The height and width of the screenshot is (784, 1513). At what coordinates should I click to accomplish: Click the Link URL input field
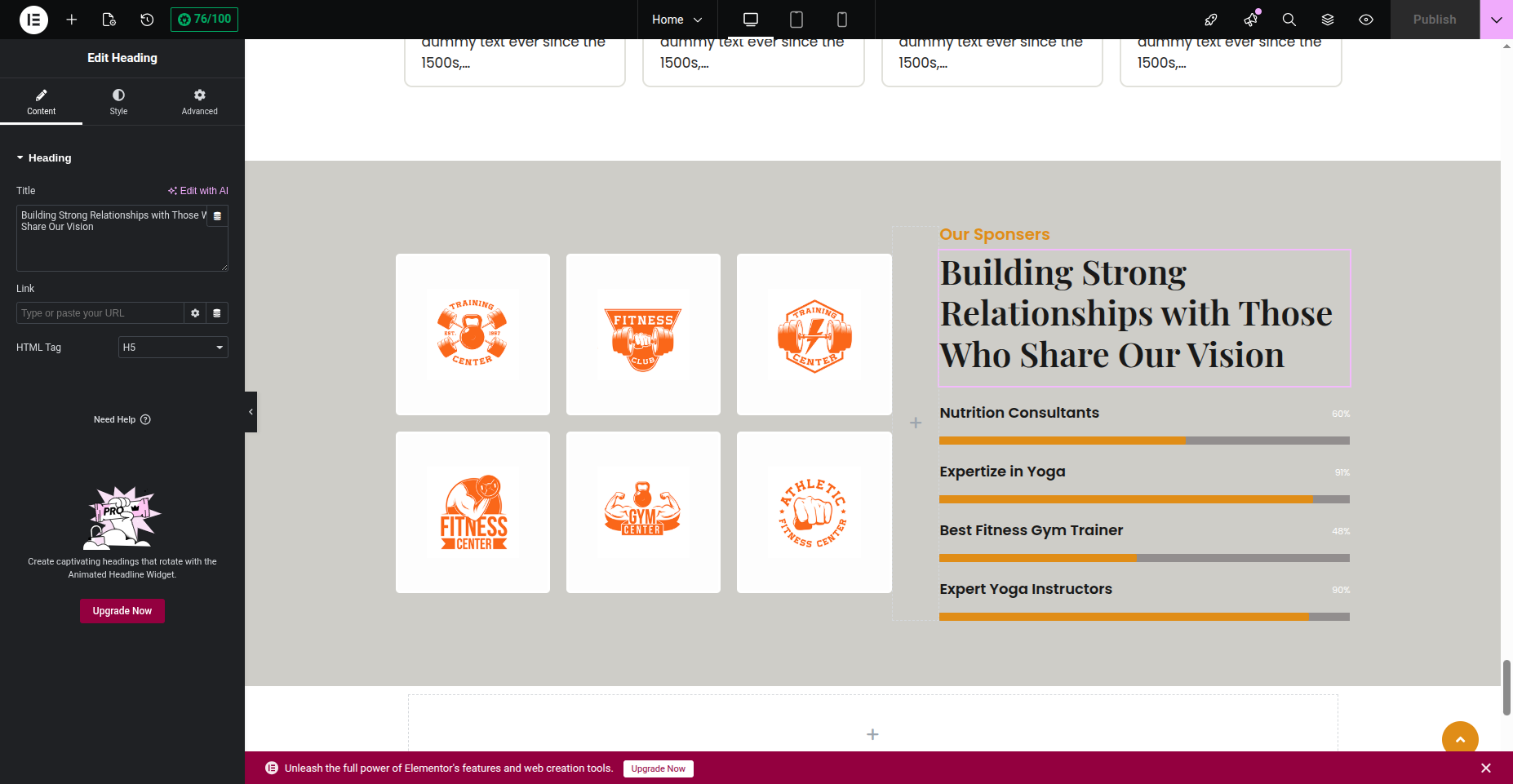tap(100, 313)
